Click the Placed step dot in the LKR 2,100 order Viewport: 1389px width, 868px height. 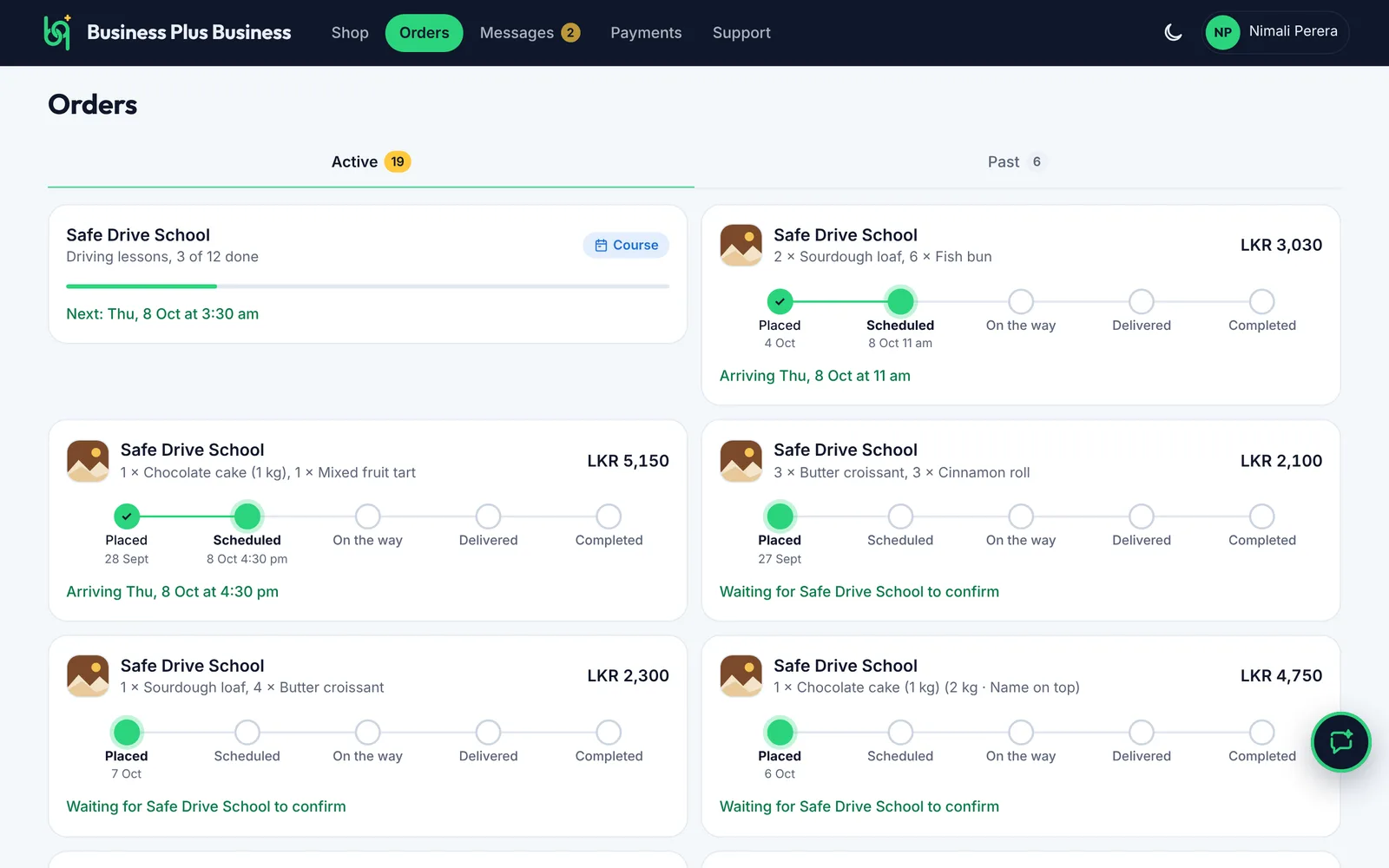780,516
